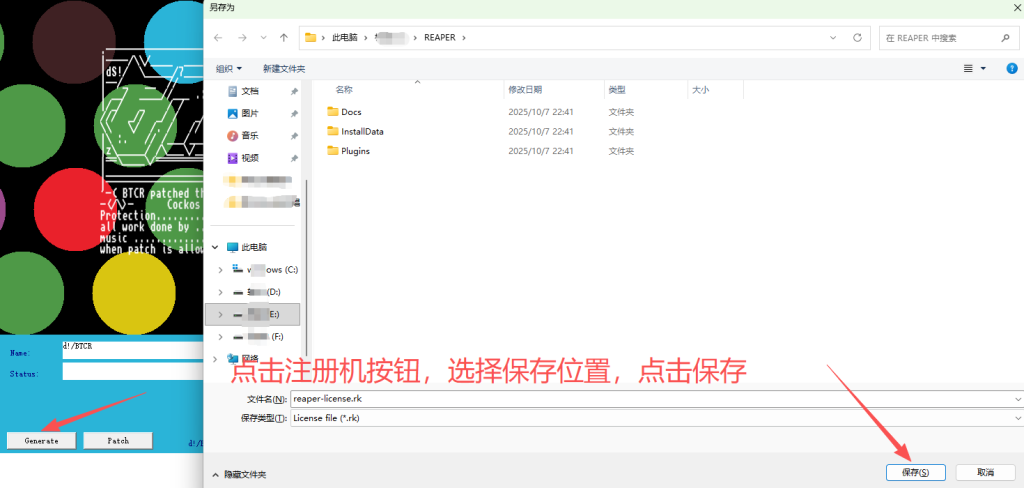Click Patch in the keygen window
The height and width of the screenshot is (488, 1024).
point(118,441)
